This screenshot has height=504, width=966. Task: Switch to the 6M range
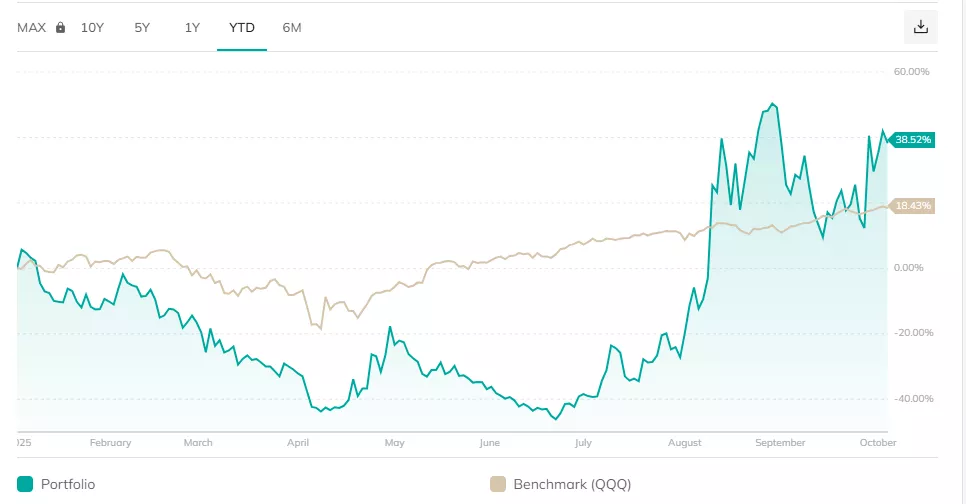(292, 28)
